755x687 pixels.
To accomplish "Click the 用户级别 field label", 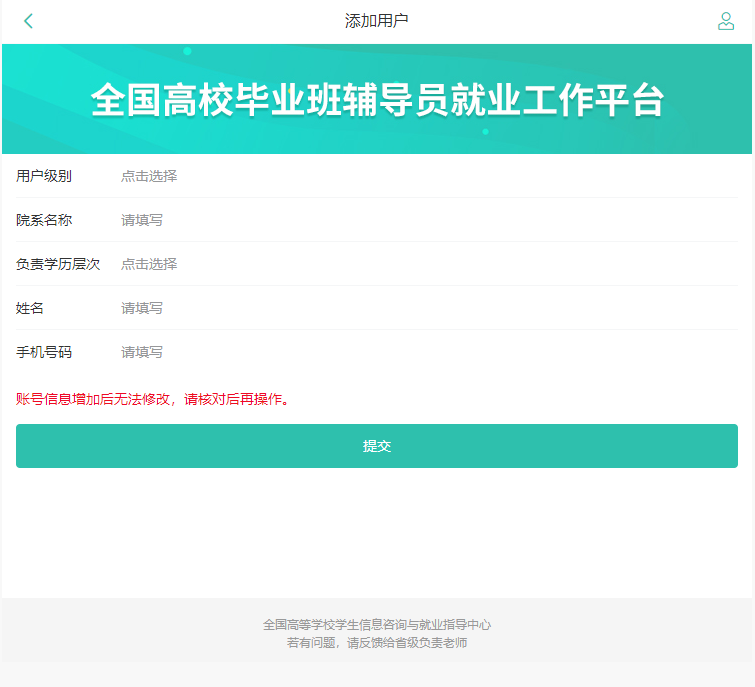I will tap(44, 176).
